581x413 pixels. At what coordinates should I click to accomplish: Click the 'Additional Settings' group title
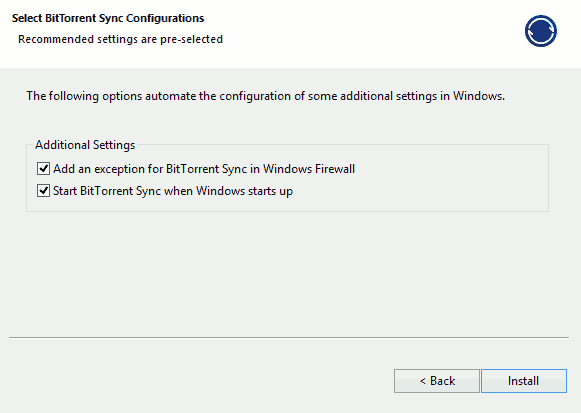tap(85, 145)
